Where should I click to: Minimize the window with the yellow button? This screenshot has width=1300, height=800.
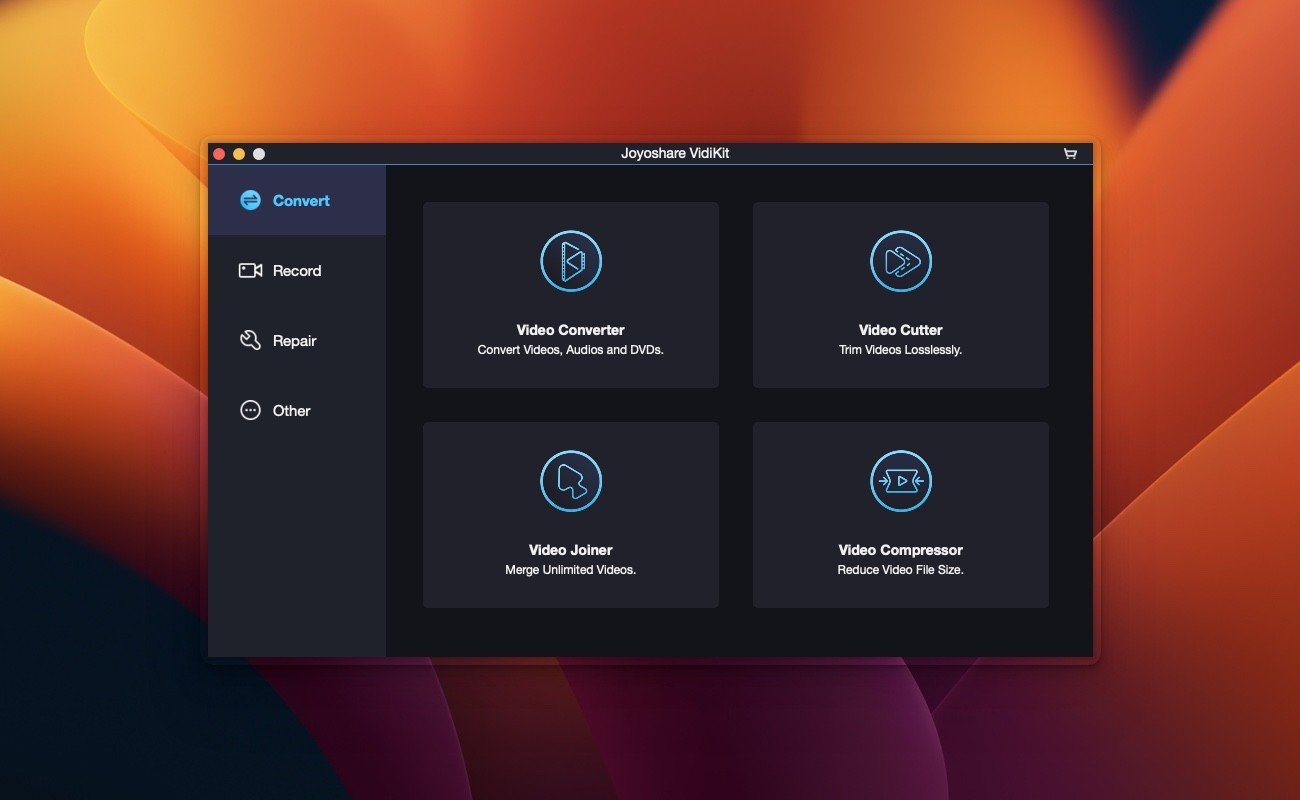tap(239, 154)
